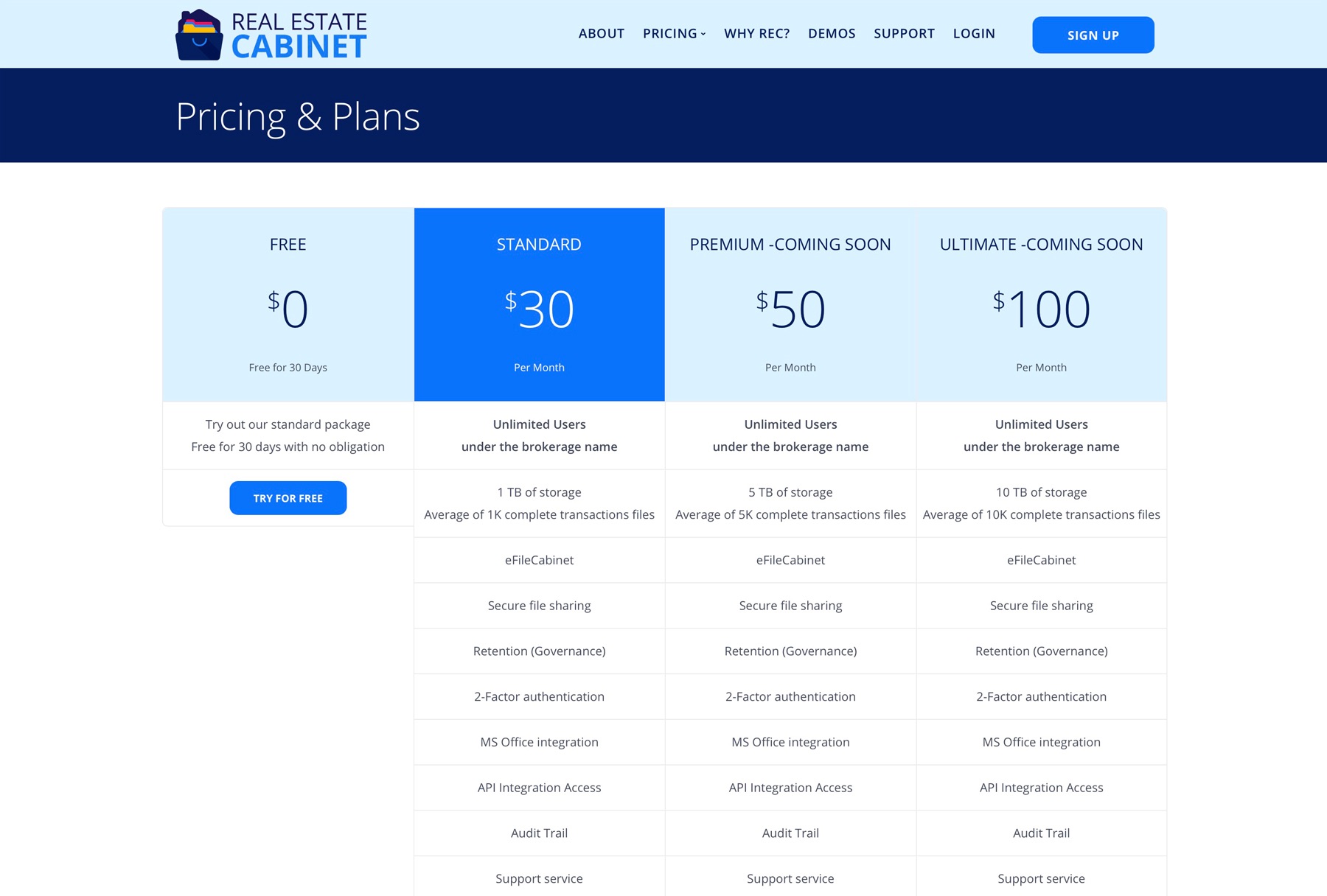Click the LOGIN link
Viewport: 1327px width, 896px height.
point(974,33)
